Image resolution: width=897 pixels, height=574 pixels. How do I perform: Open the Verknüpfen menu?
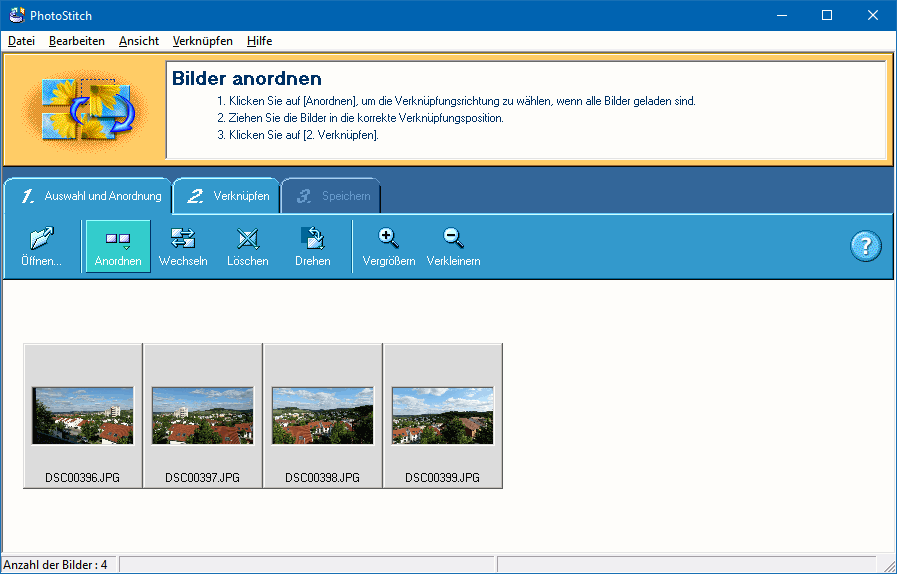coord(203,41)
